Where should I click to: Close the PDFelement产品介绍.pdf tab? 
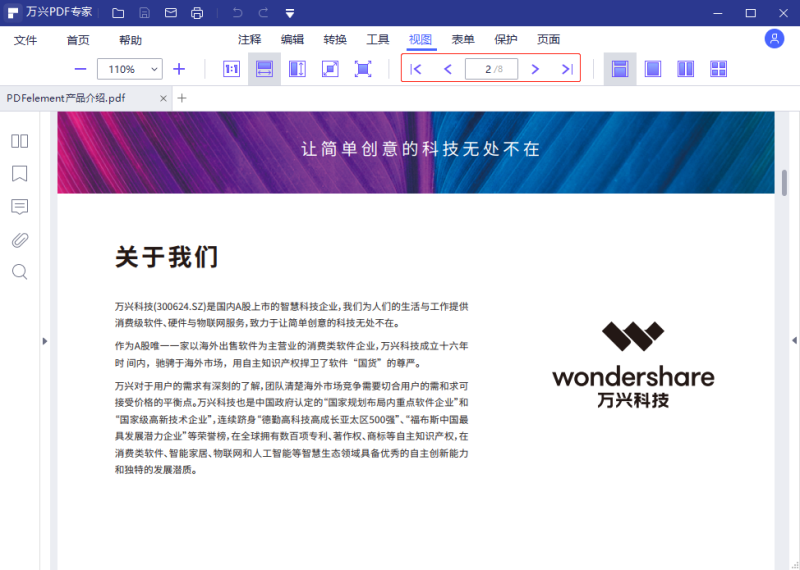[163, 98]
